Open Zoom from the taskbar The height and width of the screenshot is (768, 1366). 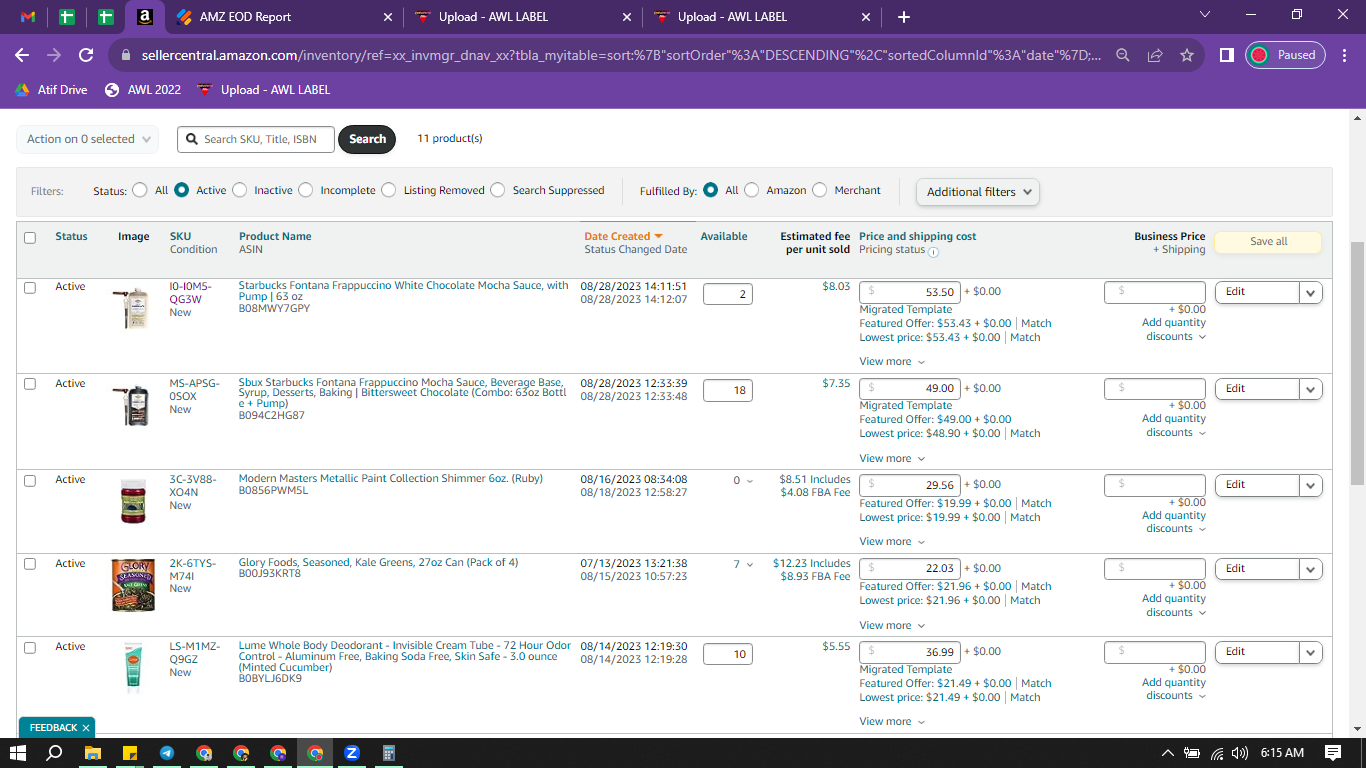tap(352, 752)
